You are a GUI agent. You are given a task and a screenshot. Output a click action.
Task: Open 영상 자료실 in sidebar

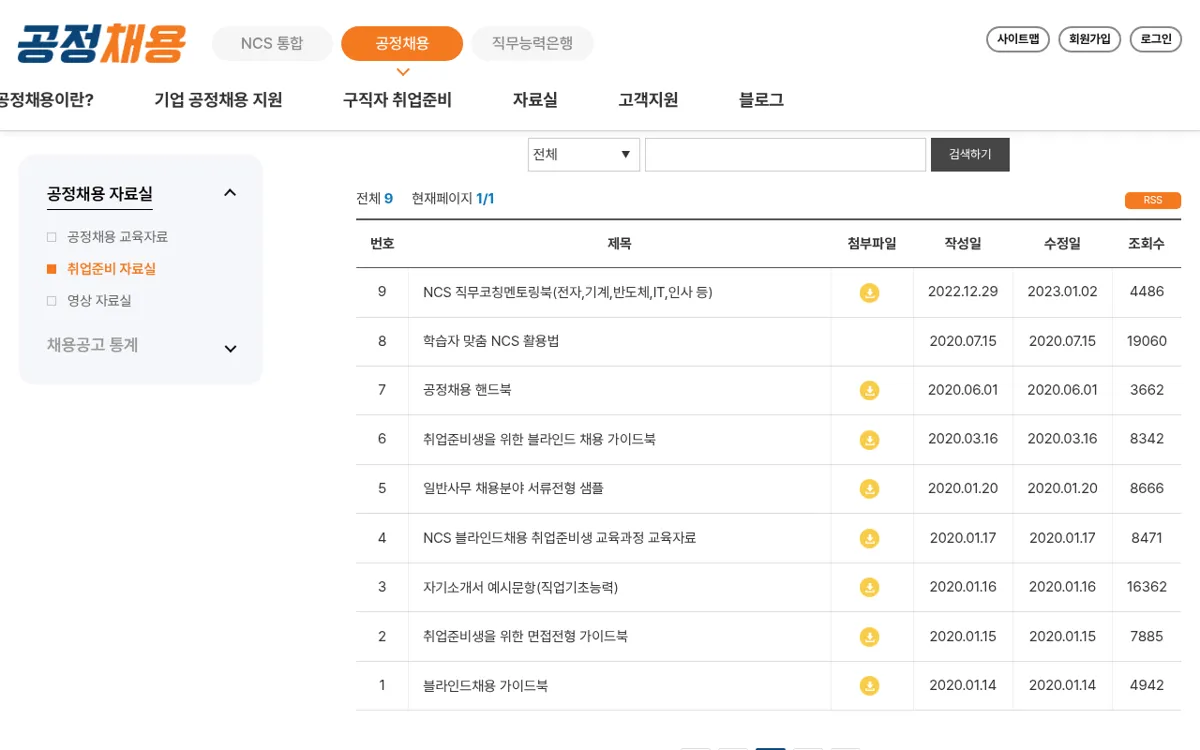[x=99, y=301]
